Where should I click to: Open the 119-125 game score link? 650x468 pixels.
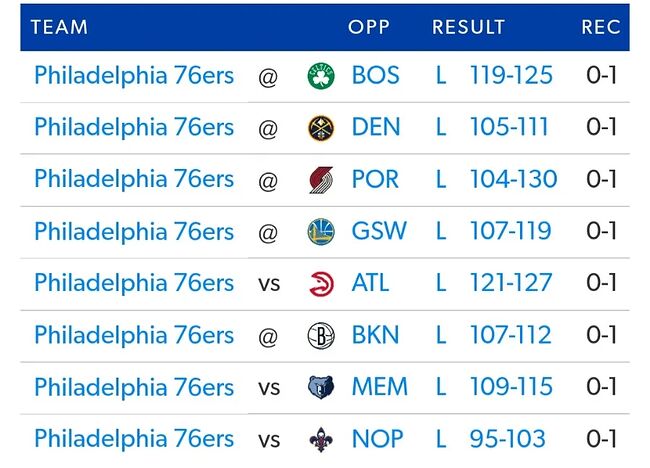point(511,76)
